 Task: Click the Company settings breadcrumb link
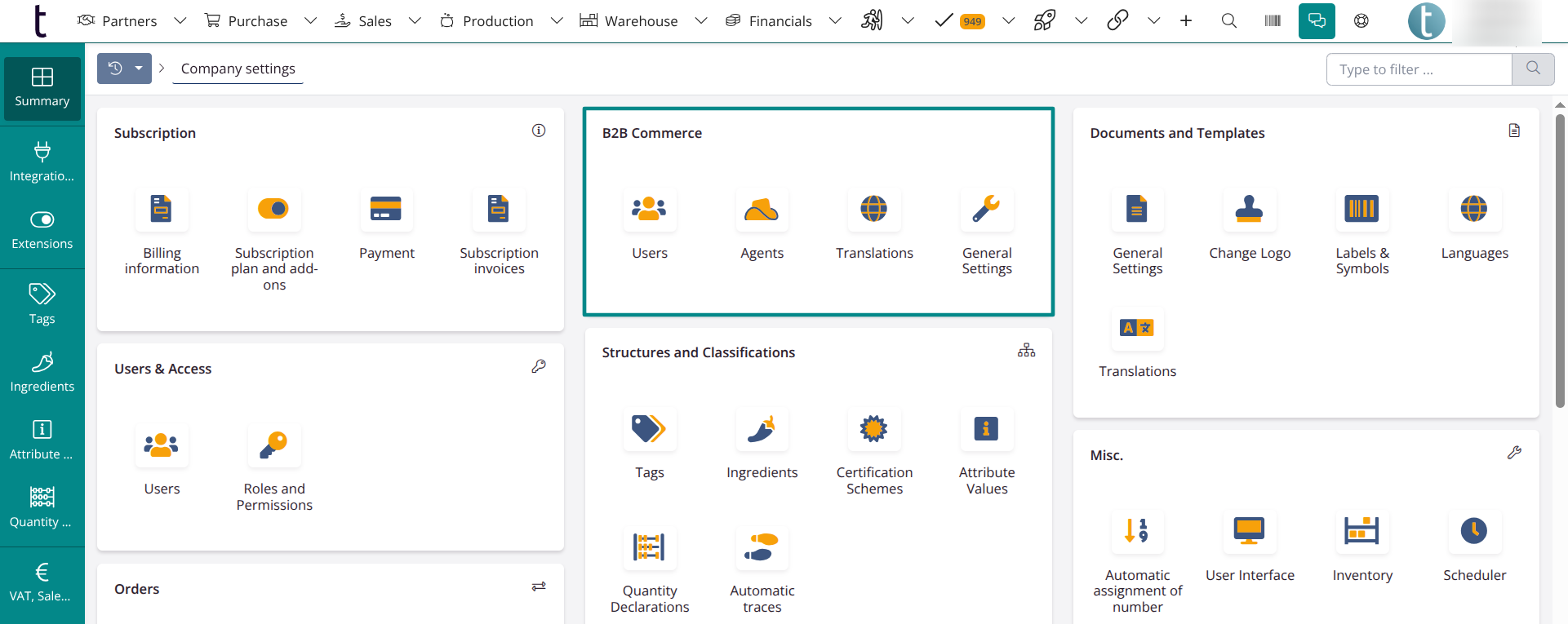pos(238,69)
